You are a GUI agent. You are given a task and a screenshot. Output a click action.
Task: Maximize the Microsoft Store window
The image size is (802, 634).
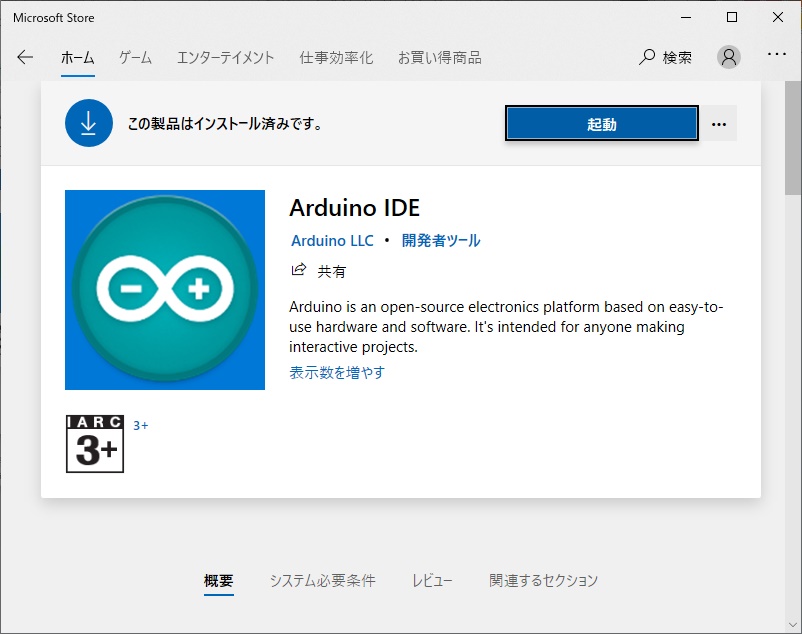tap(732, 17)
